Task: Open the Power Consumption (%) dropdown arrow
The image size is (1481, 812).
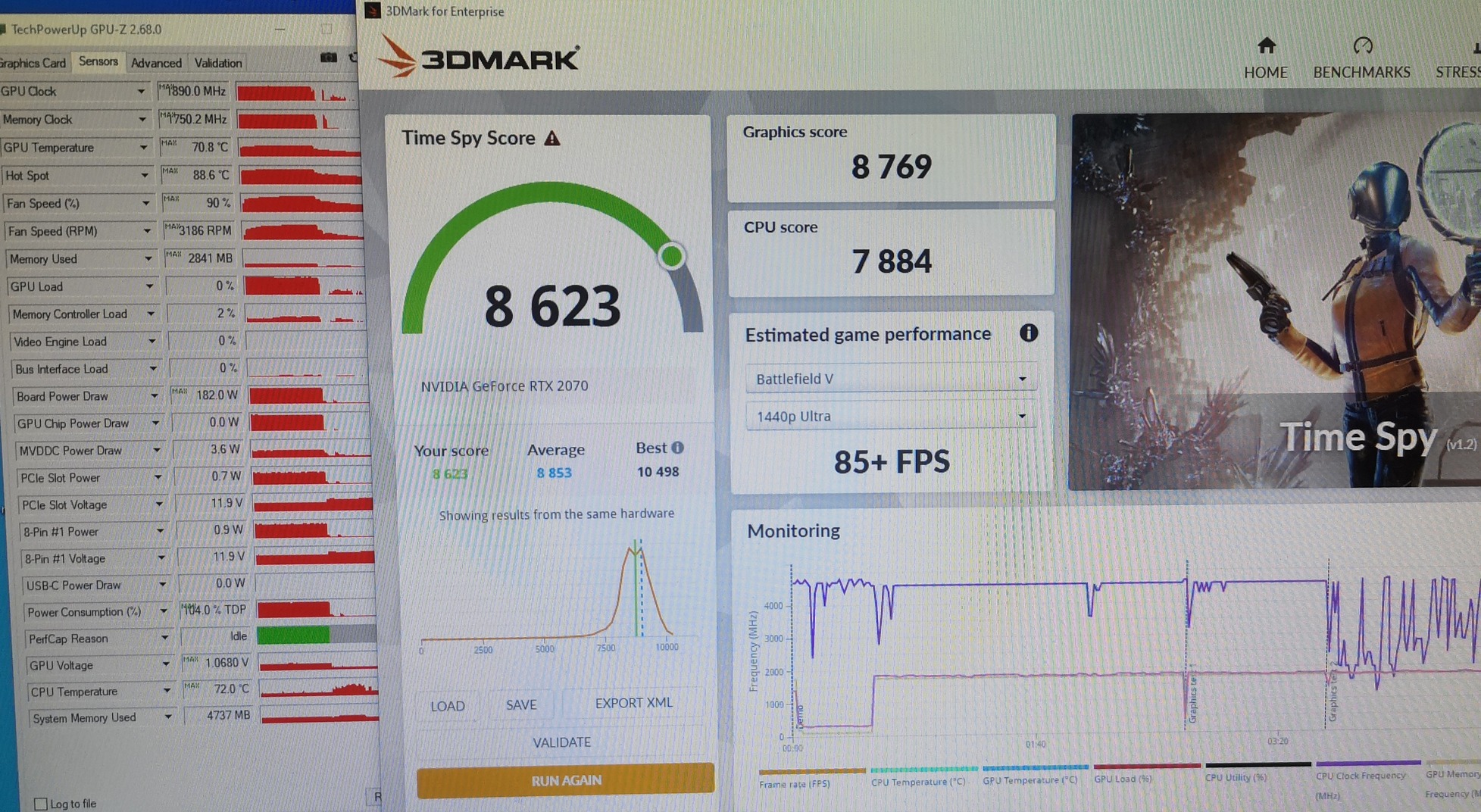Action: point(163,611)
